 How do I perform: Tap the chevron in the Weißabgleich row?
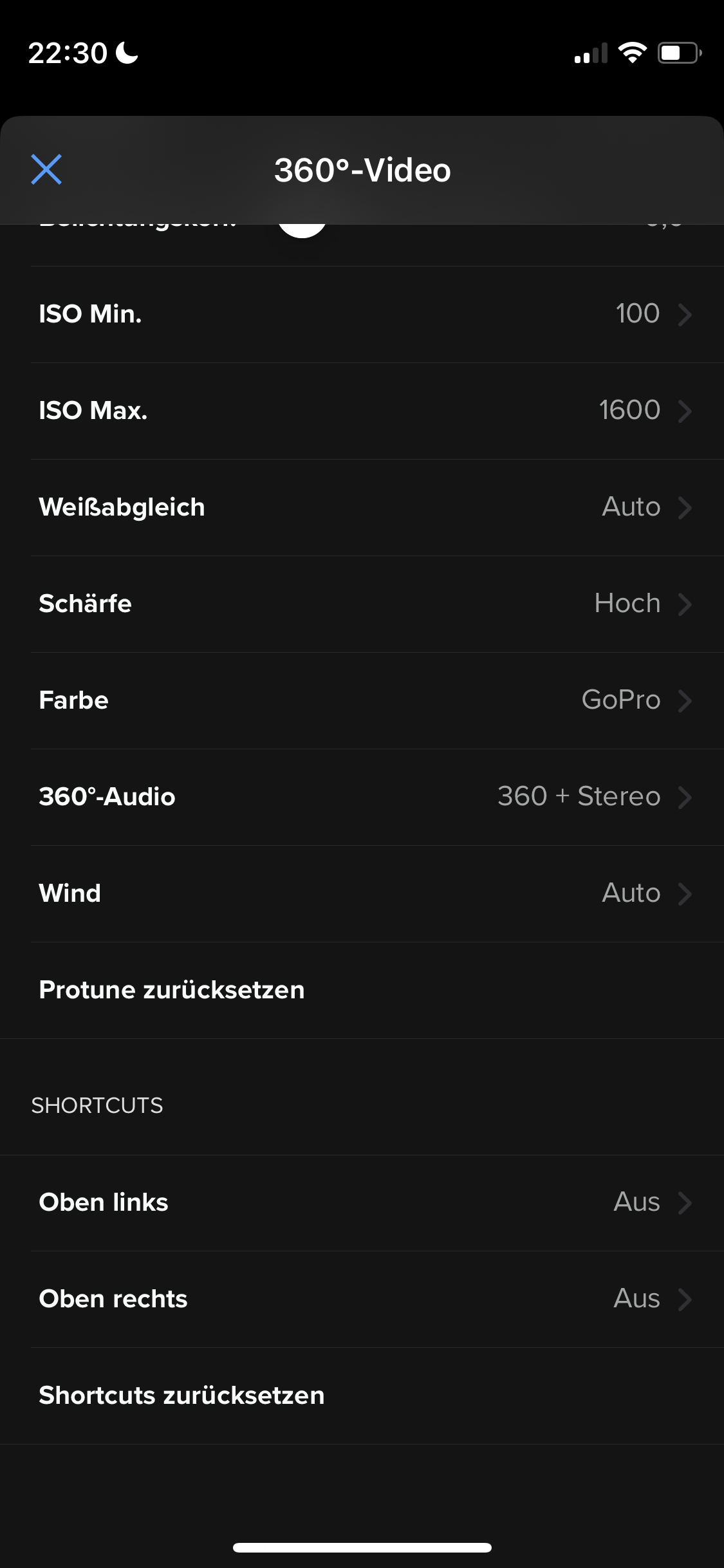coord(685,507)
